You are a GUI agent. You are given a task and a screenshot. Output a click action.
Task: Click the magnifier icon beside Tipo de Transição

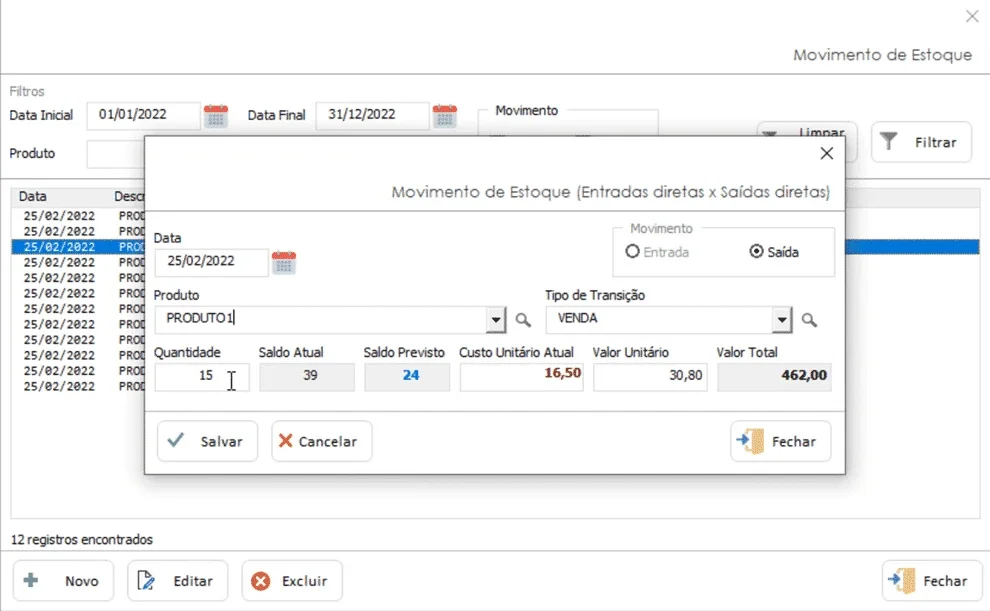pos(809,320)
